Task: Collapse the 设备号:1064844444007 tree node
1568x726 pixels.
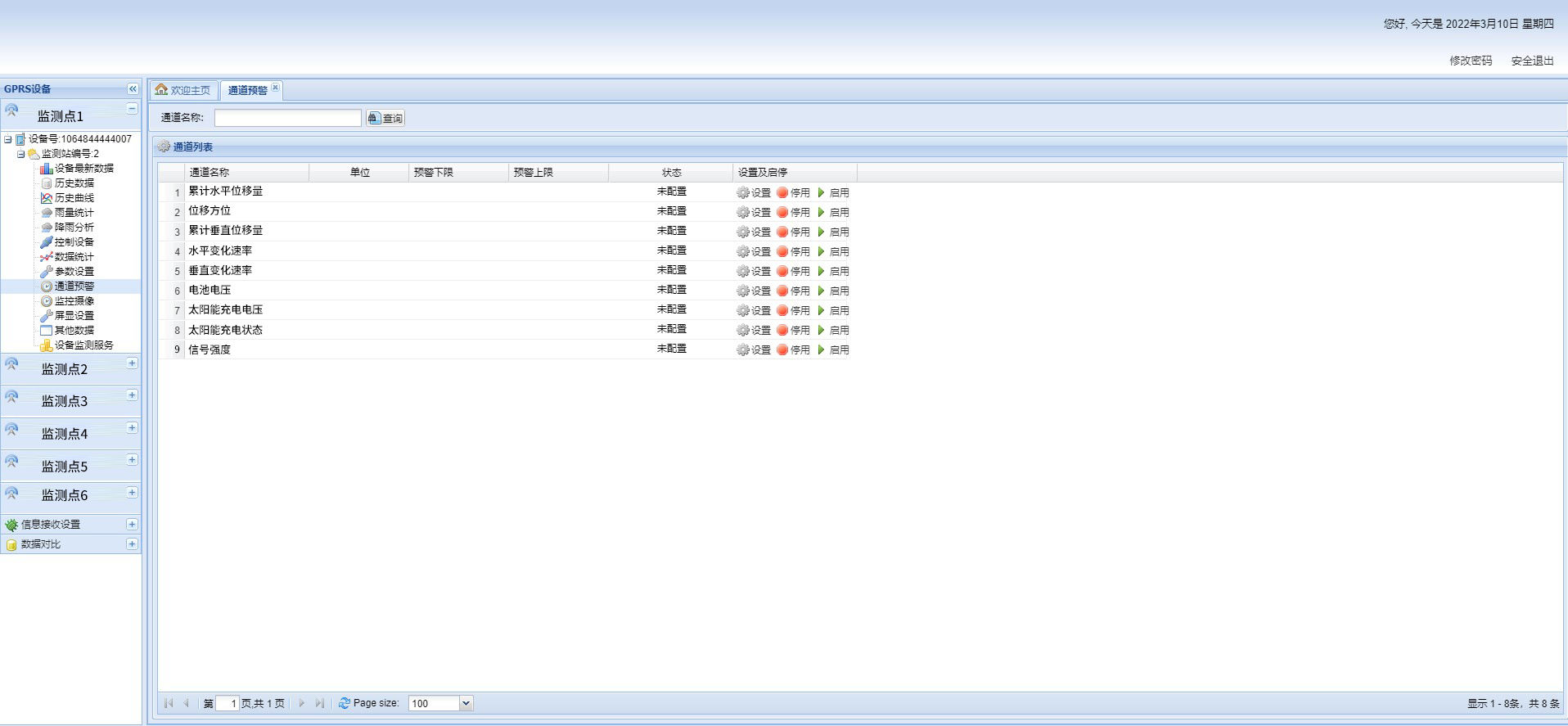Action: point(8,140)
